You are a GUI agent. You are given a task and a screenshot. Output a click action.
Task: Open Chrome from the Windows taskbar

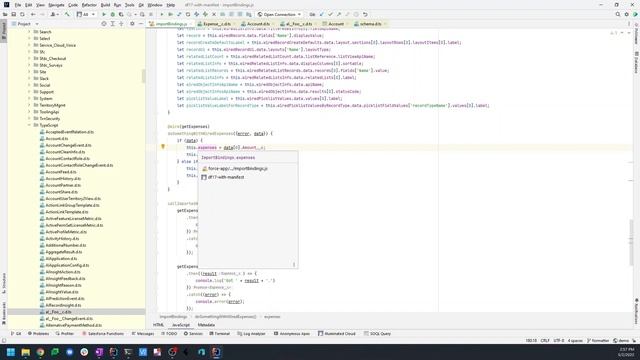pos(40,352)
